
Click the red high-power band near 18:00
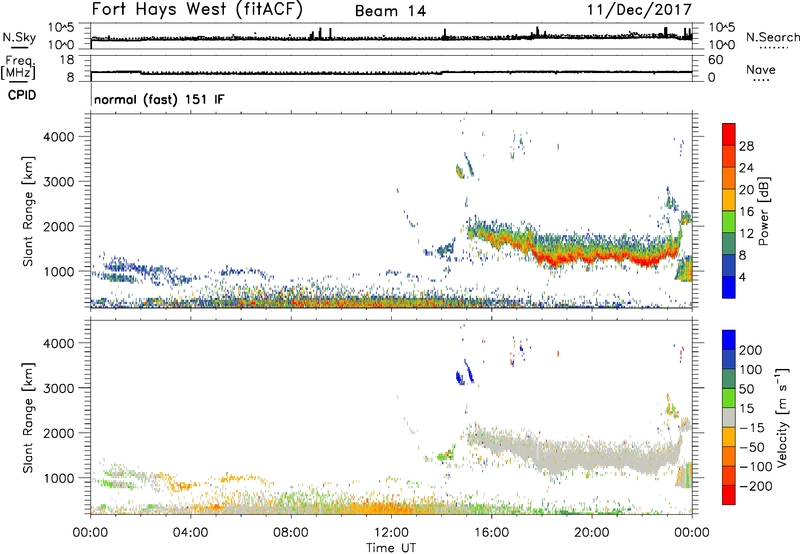coord(554,258)
